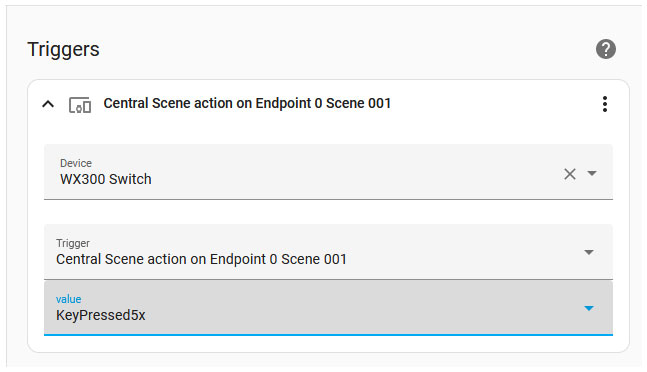
Task: Click the empty middle of the Trigger selector
Action: pos(462,252)
